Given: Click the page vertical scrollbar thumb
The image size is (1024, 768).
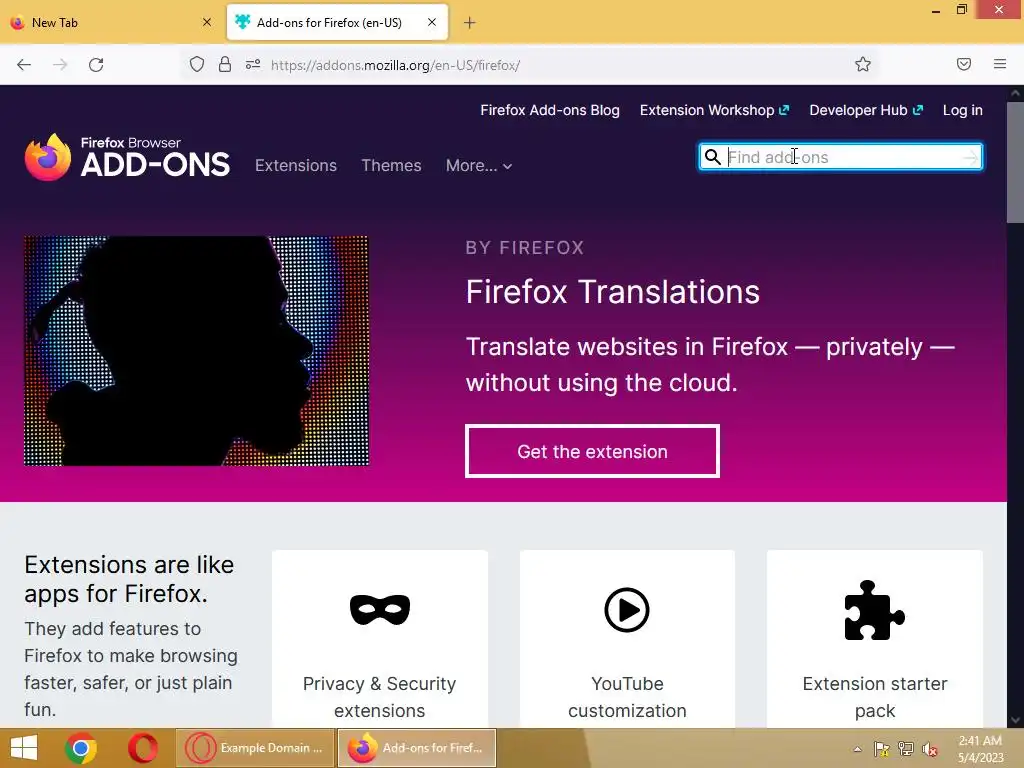Looking at the screenshot, I should coord(1015,163).
